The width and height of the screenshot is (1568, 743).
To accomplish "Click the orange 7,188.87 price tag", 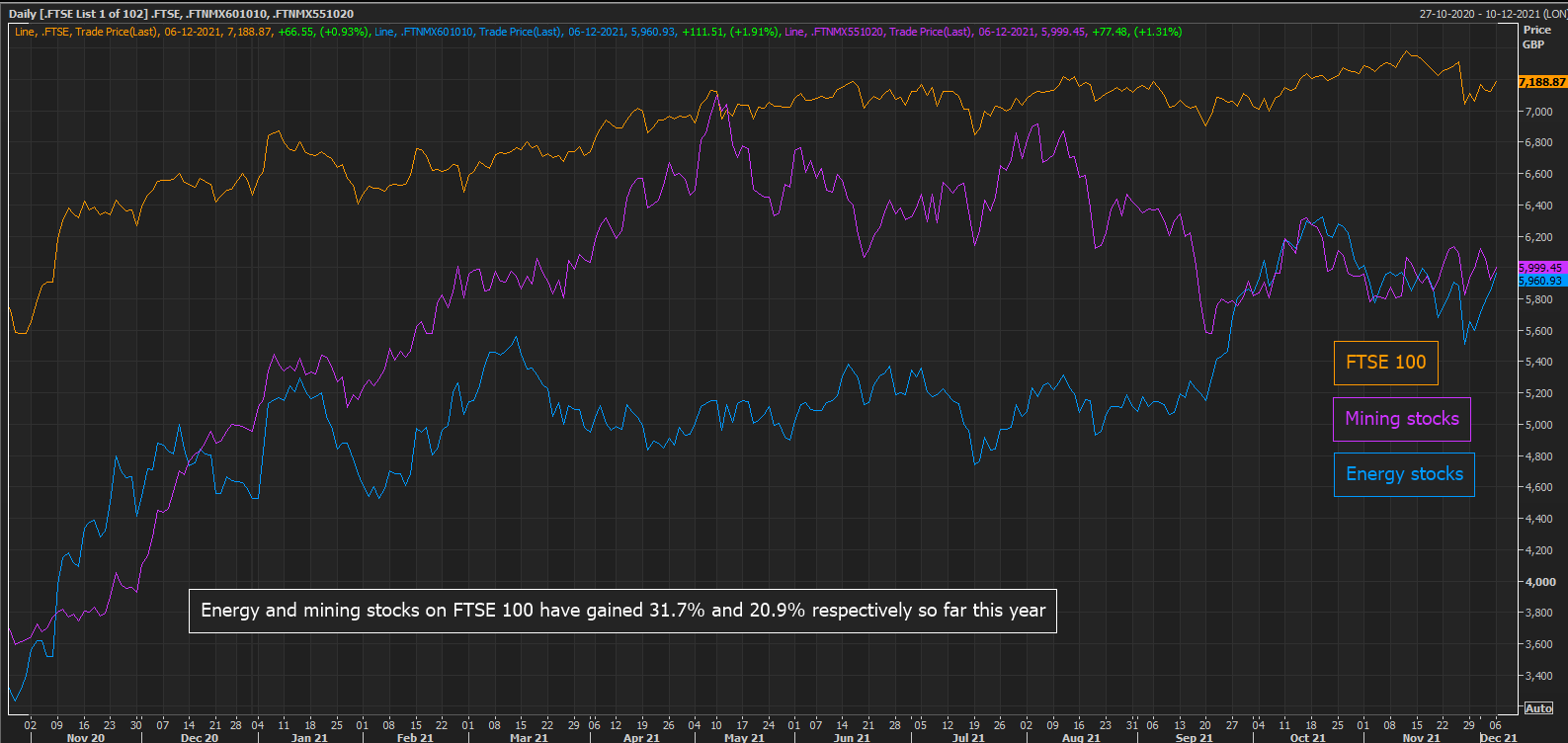I will 1541,82.
